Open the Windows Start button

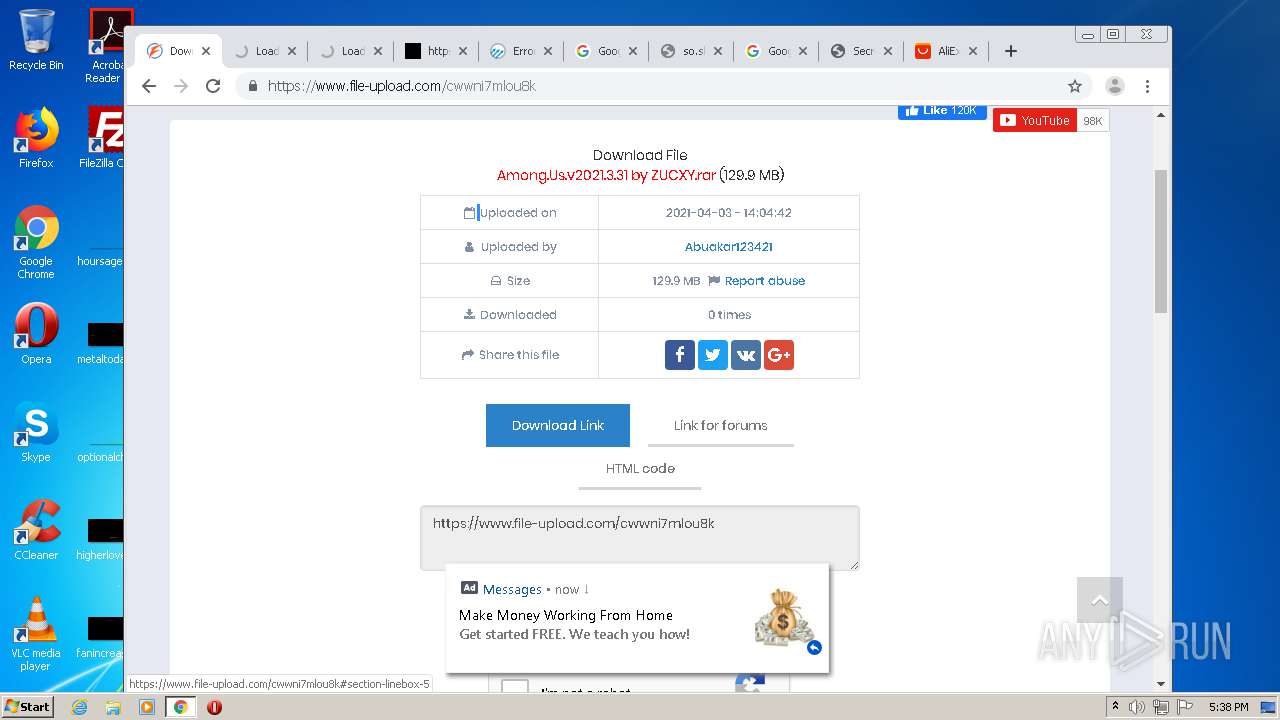pos(28,707)
